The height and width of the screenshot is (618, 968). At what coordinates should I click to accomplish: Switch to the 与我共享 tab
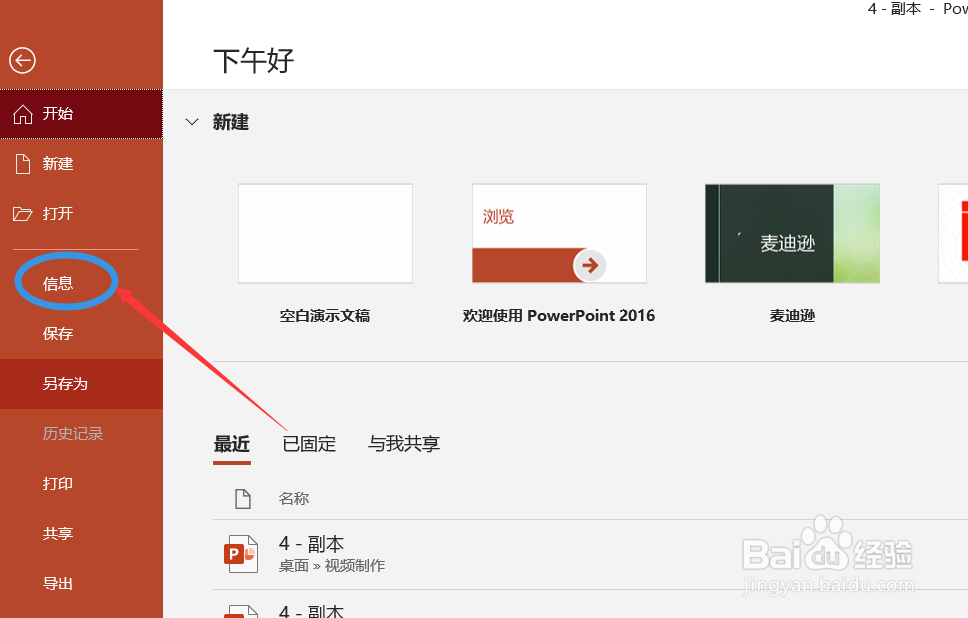pyautogui.click(x=404, y=444)
